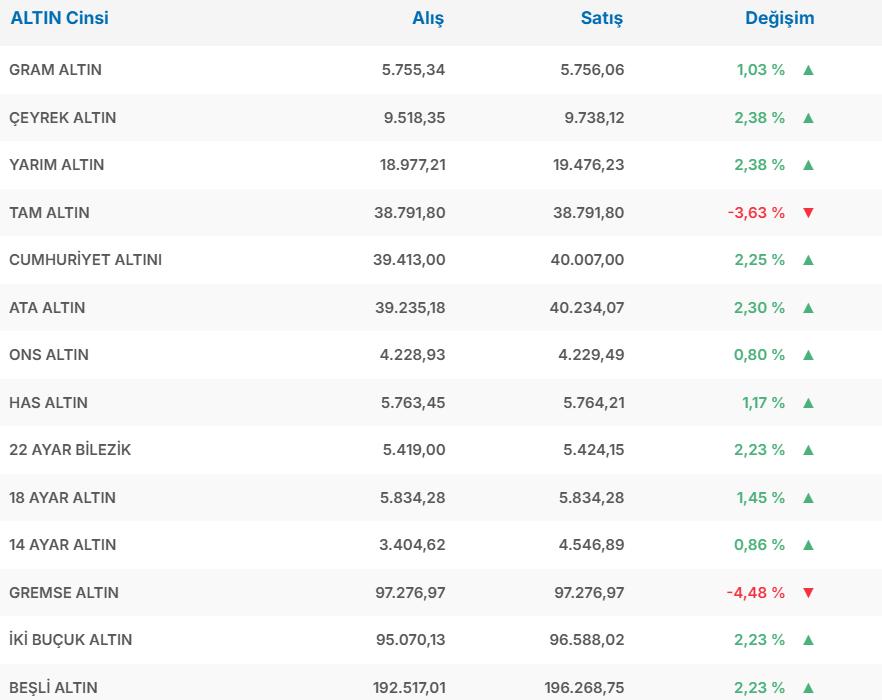
Task: Click the up arrow beside ÇEYREK ALTIN change
Action: (x=808, y=118)
